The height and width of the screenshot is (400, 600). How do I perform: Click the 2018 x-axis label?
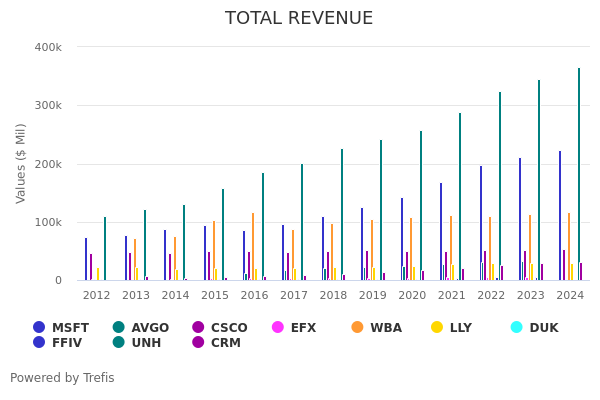[x=334, y=295]
